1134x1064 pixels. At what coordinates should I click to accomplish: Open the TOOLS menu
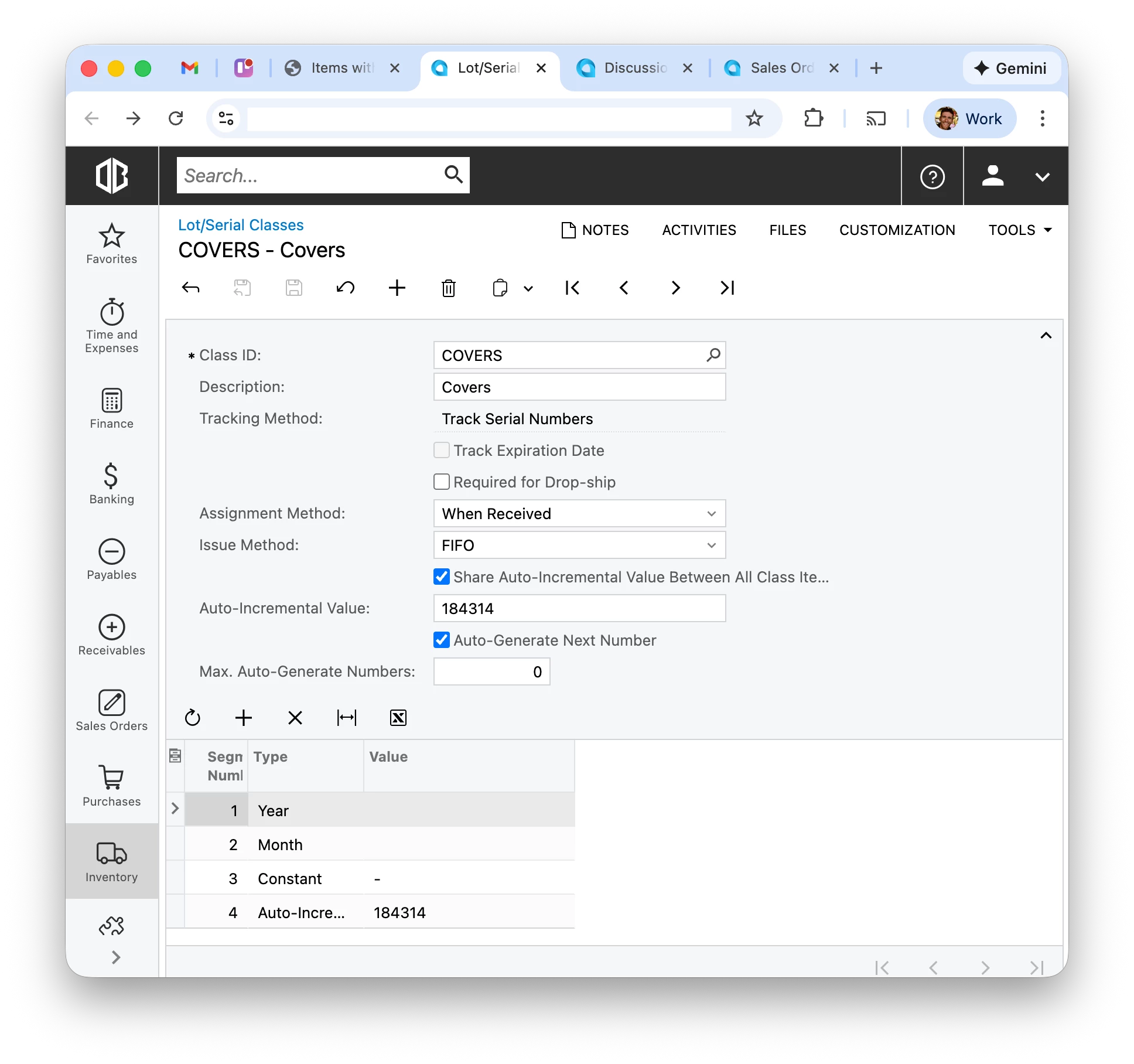1019,230
